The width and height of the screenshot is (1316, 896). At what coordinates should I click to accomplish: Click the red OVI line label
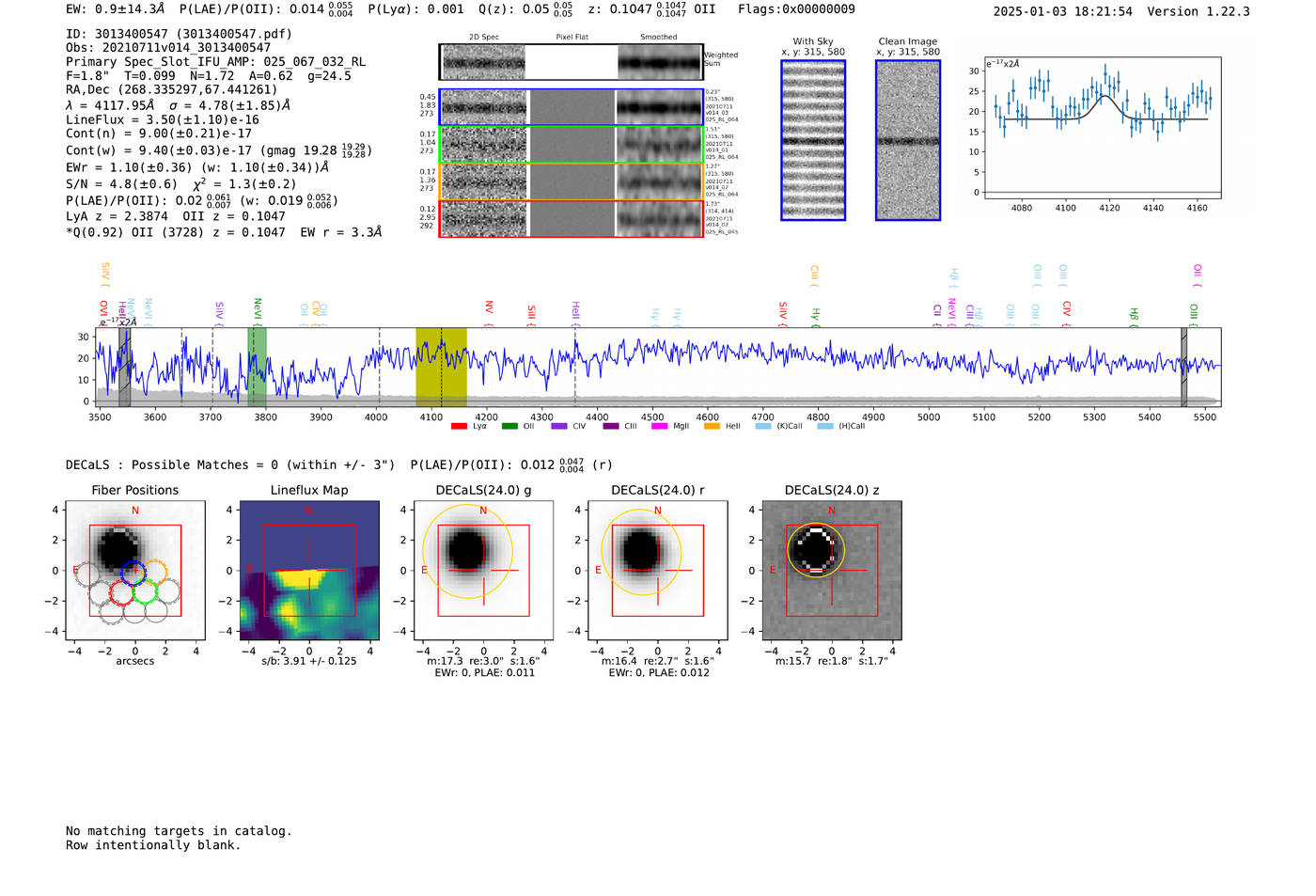[103, 314]
